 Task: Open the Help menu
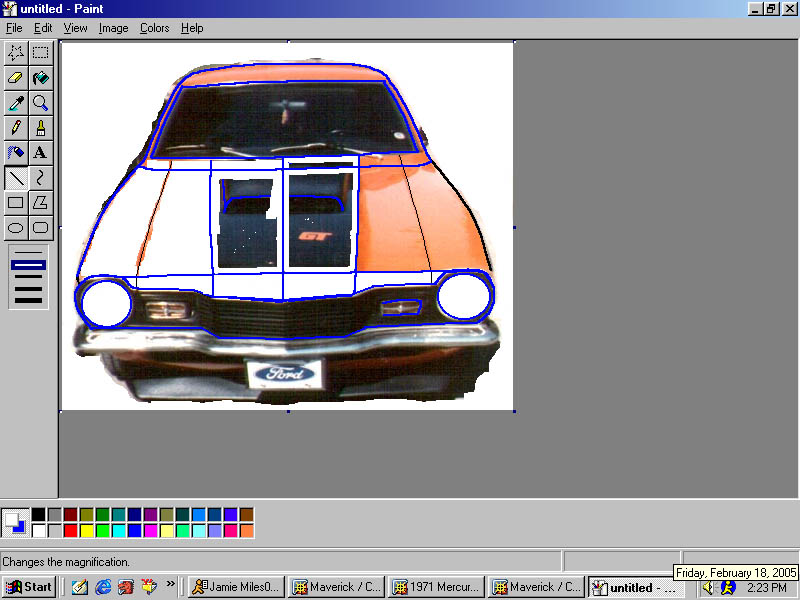pyautogui.click(x=192, y=28)
